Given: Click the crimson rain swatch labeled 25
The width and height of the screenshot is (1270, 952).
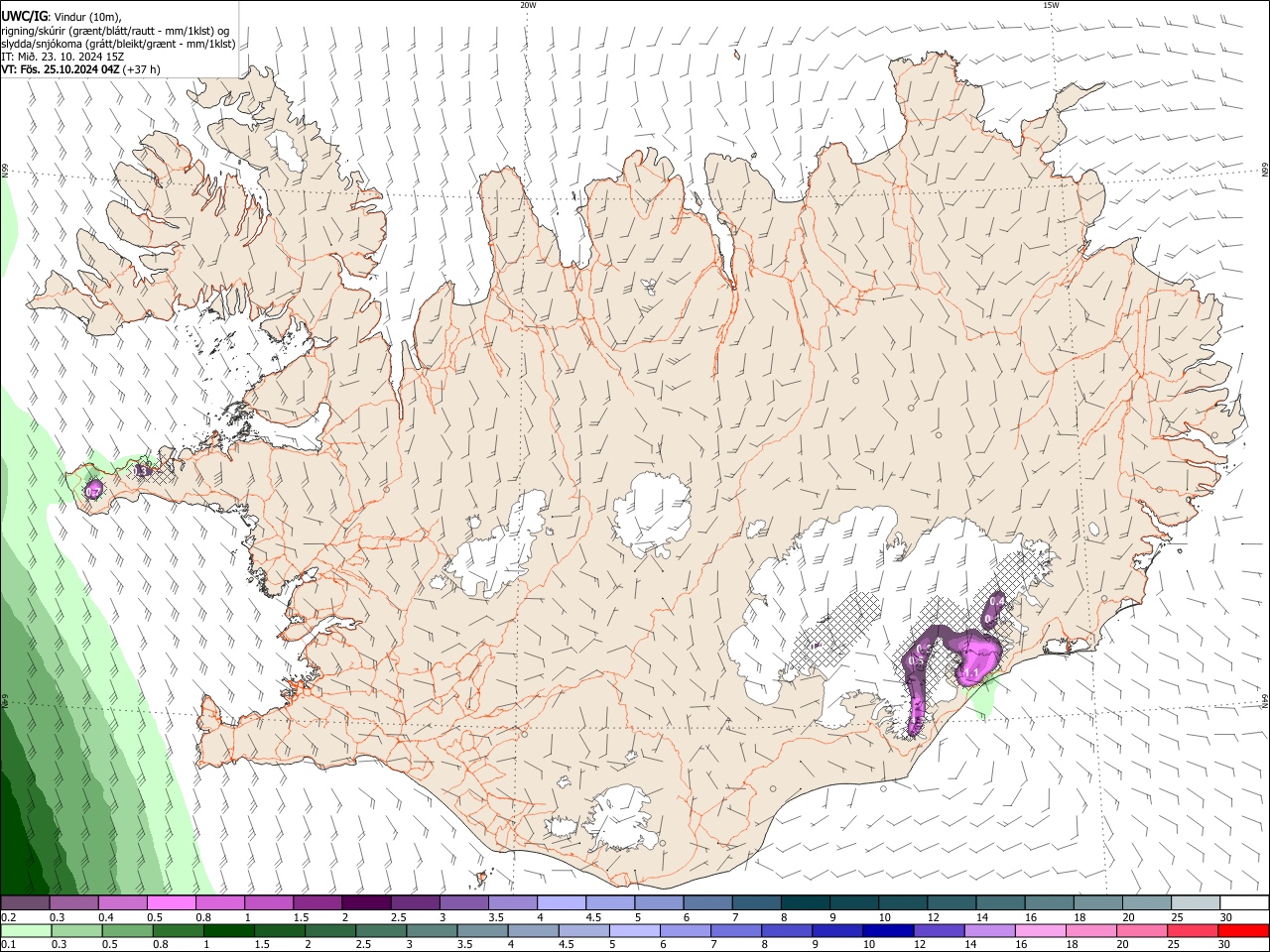Looking at the screenshot, I should [1193, 930].
